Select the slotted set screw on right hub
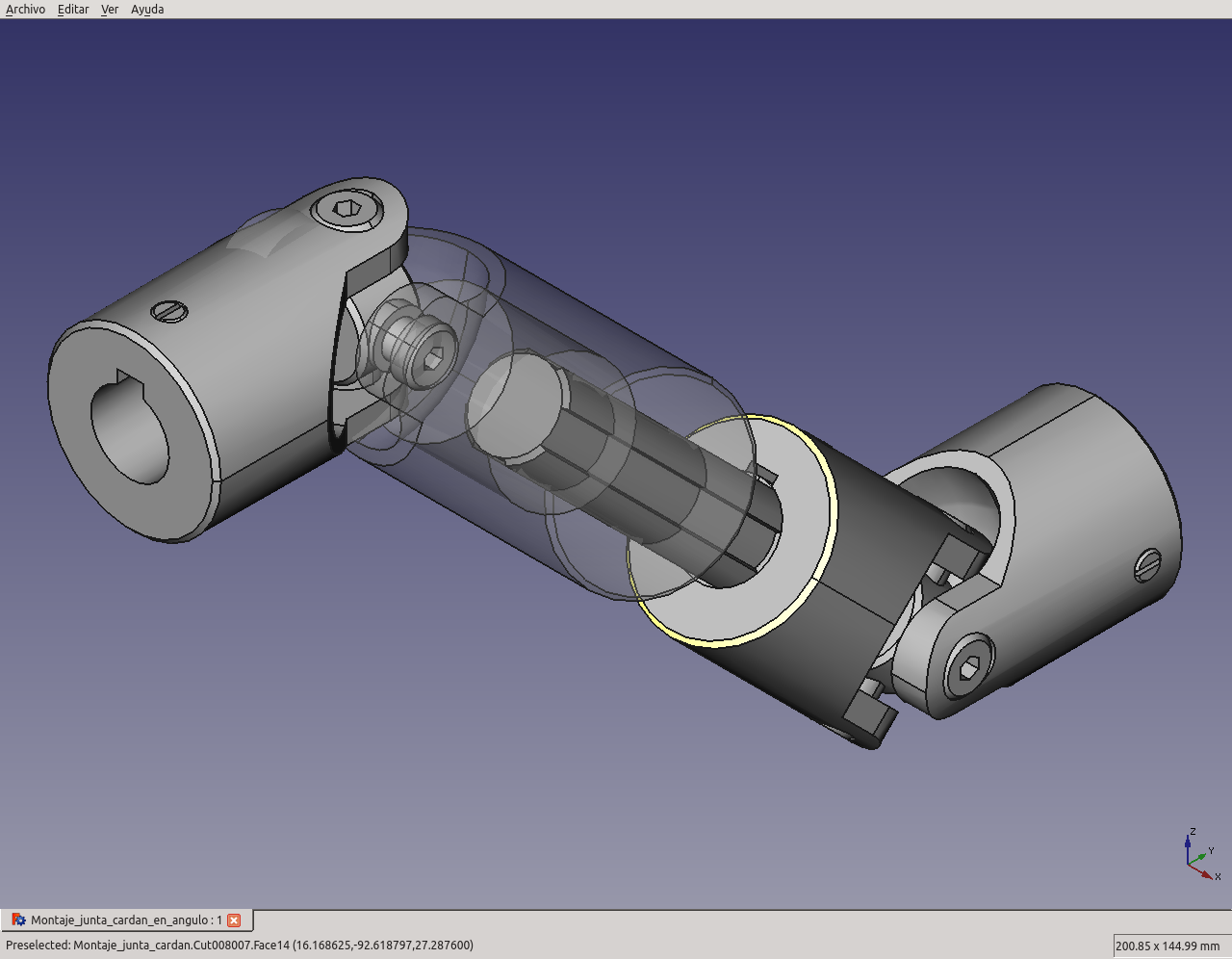 pyautogui.click(x=1148, y=564)
